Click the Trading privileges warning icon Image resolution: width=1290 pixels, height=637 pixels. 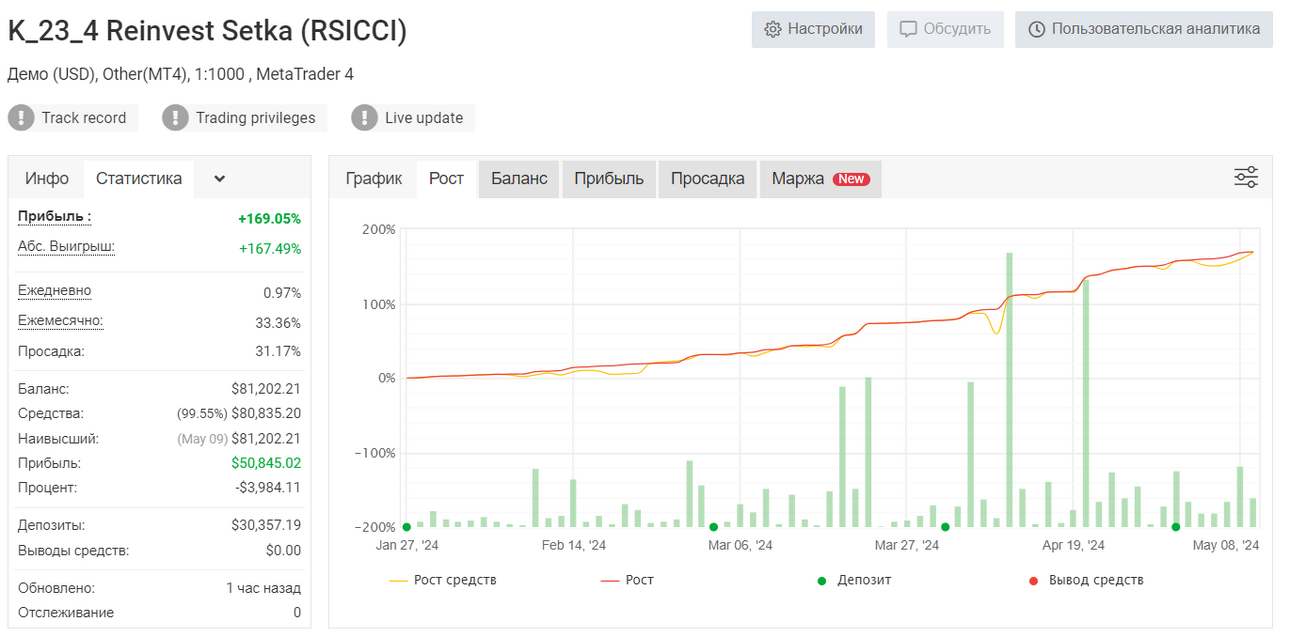pos(176,118)
